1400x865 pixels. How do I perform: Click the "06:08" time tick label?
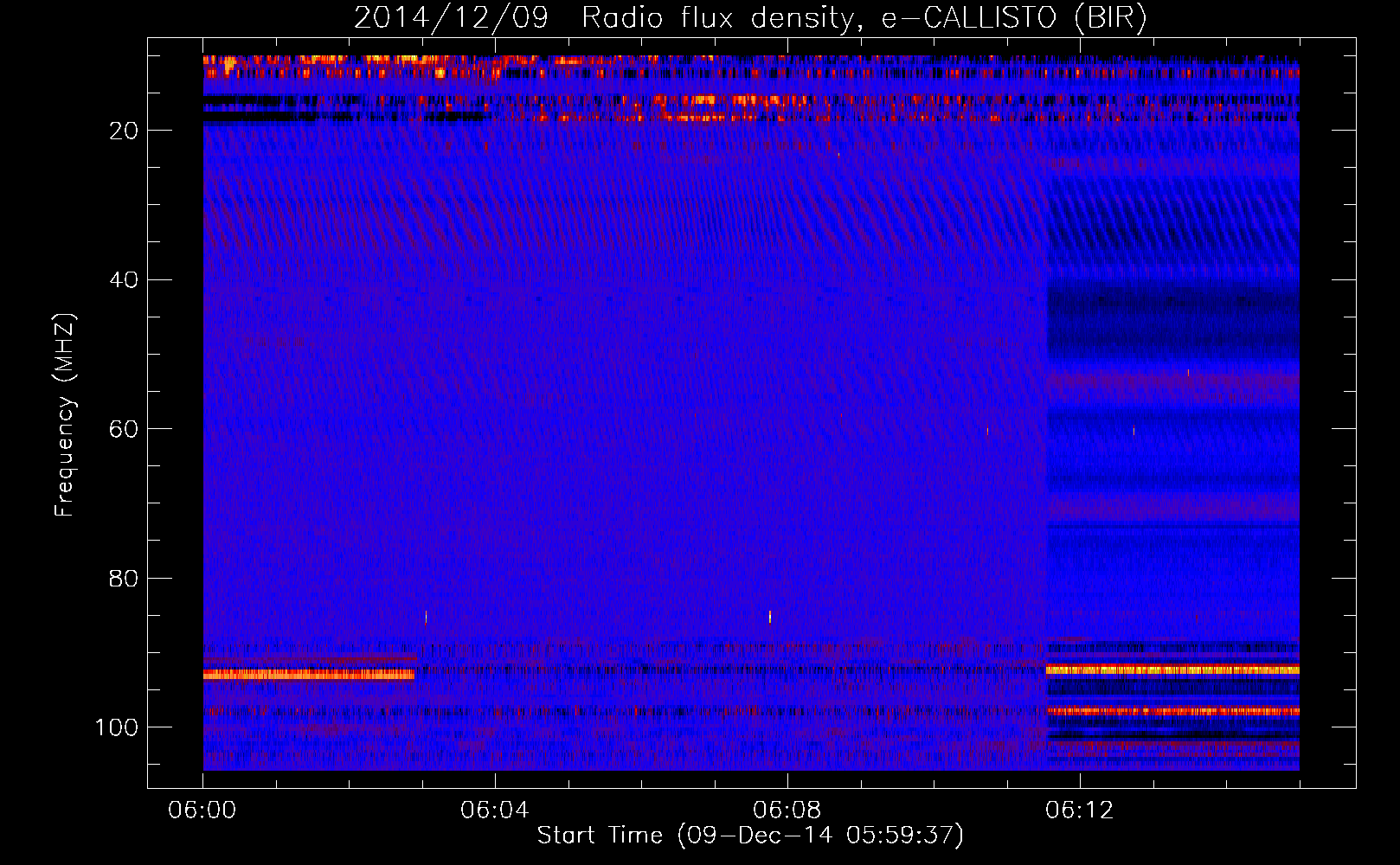tap(787, 811)
